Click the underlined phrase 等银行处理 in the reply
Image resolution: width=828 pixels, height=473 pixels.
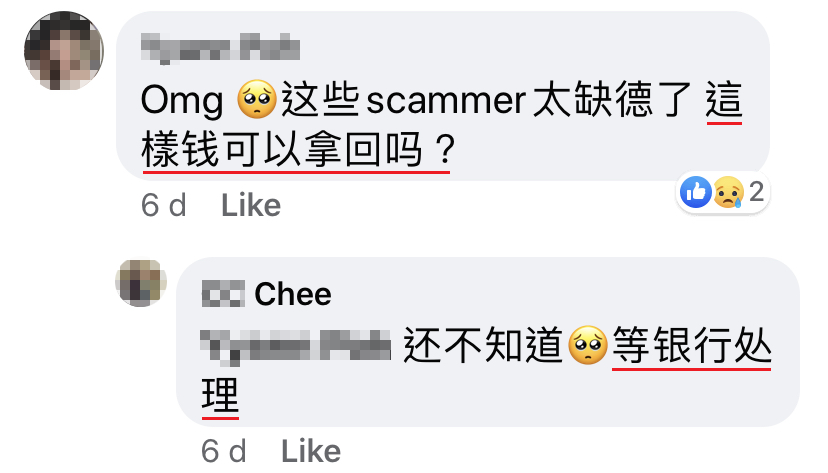[692, 345]
